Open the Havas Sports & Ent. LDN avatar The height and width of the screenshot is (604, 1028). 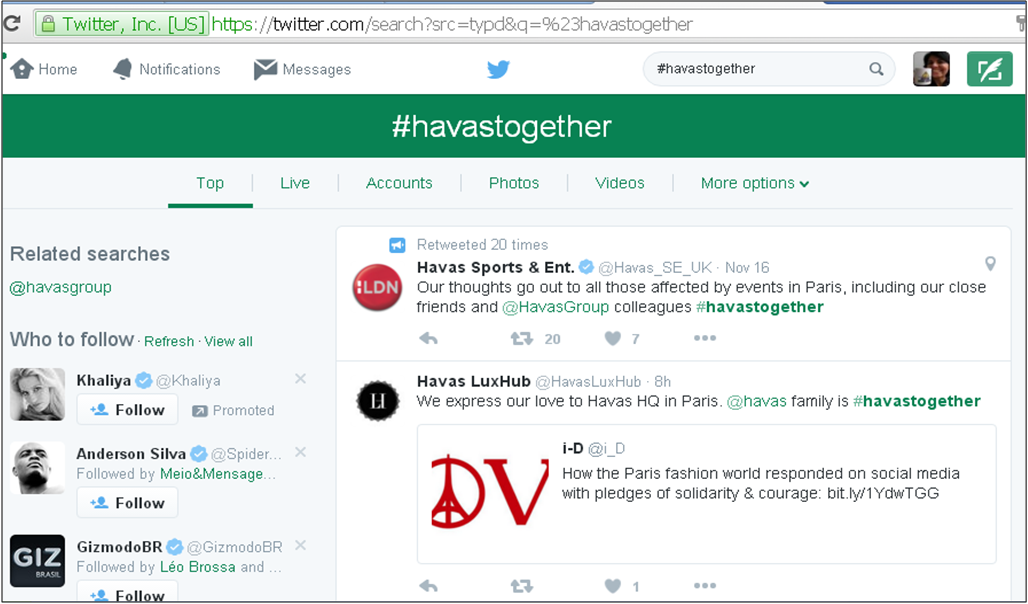tap(377, 287)
